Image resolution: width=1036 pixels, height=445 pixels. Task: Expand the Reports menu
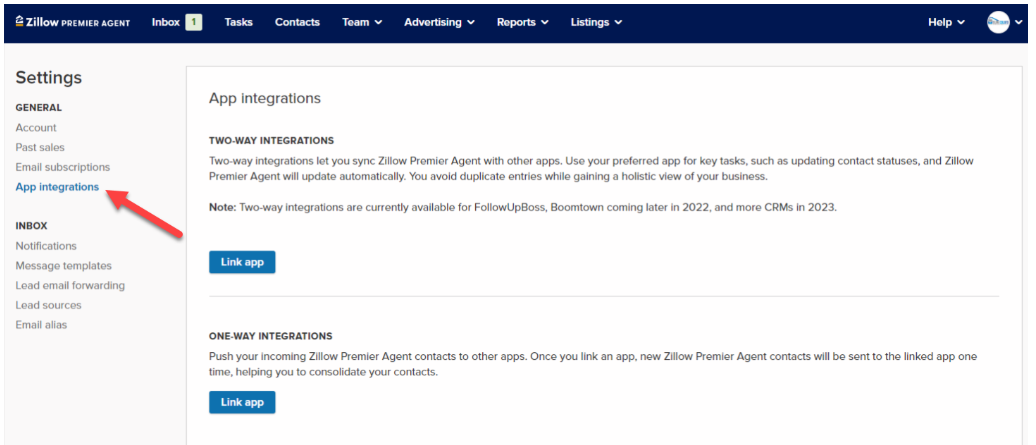tap(522, 22)
